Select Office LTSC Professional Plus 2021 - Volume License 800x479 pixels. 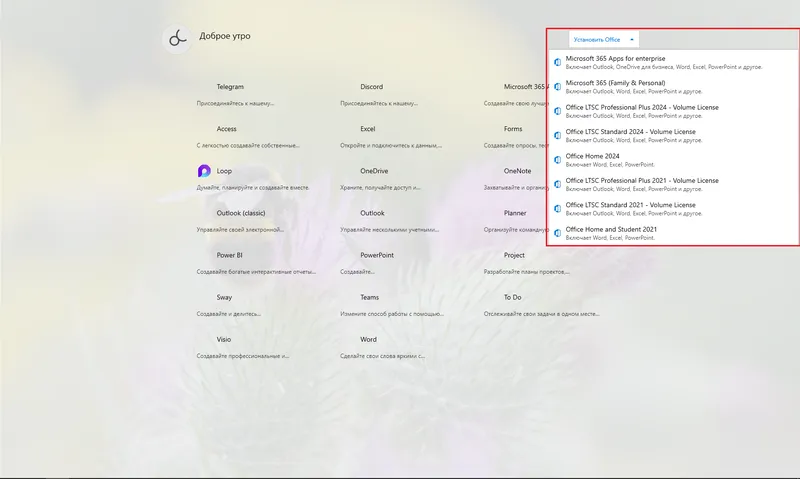point(672,184)
